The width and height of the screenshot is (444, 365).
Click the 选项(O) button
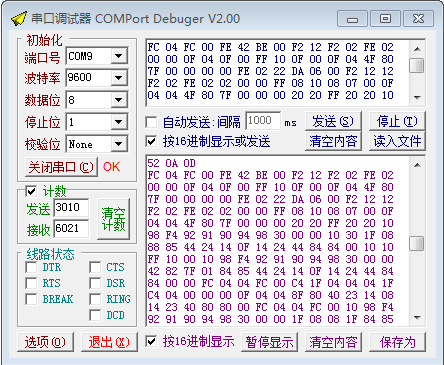45,342
